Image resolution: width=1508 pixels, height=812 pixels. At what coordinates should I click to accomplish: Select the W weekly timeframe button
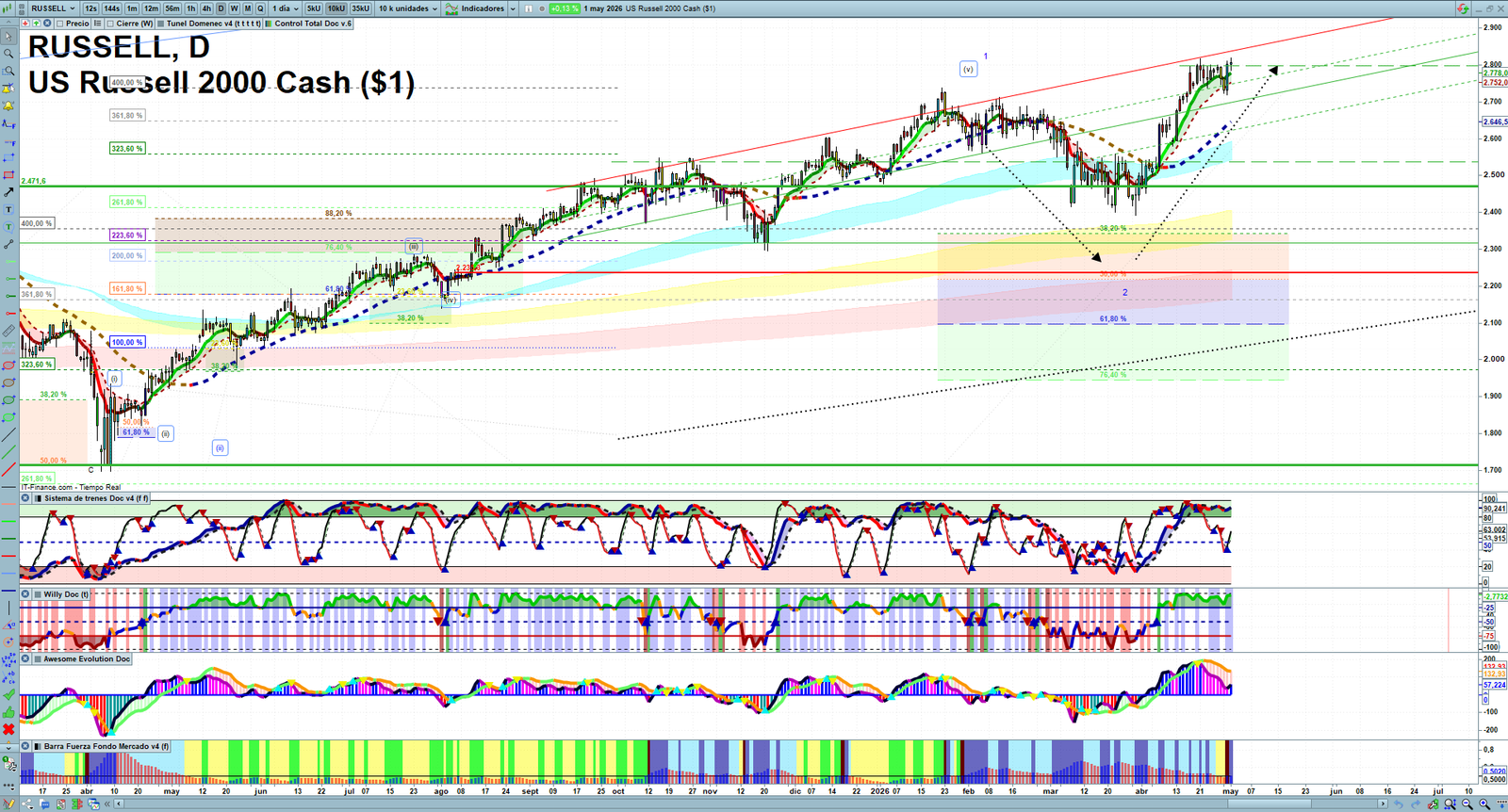(235, 8)
